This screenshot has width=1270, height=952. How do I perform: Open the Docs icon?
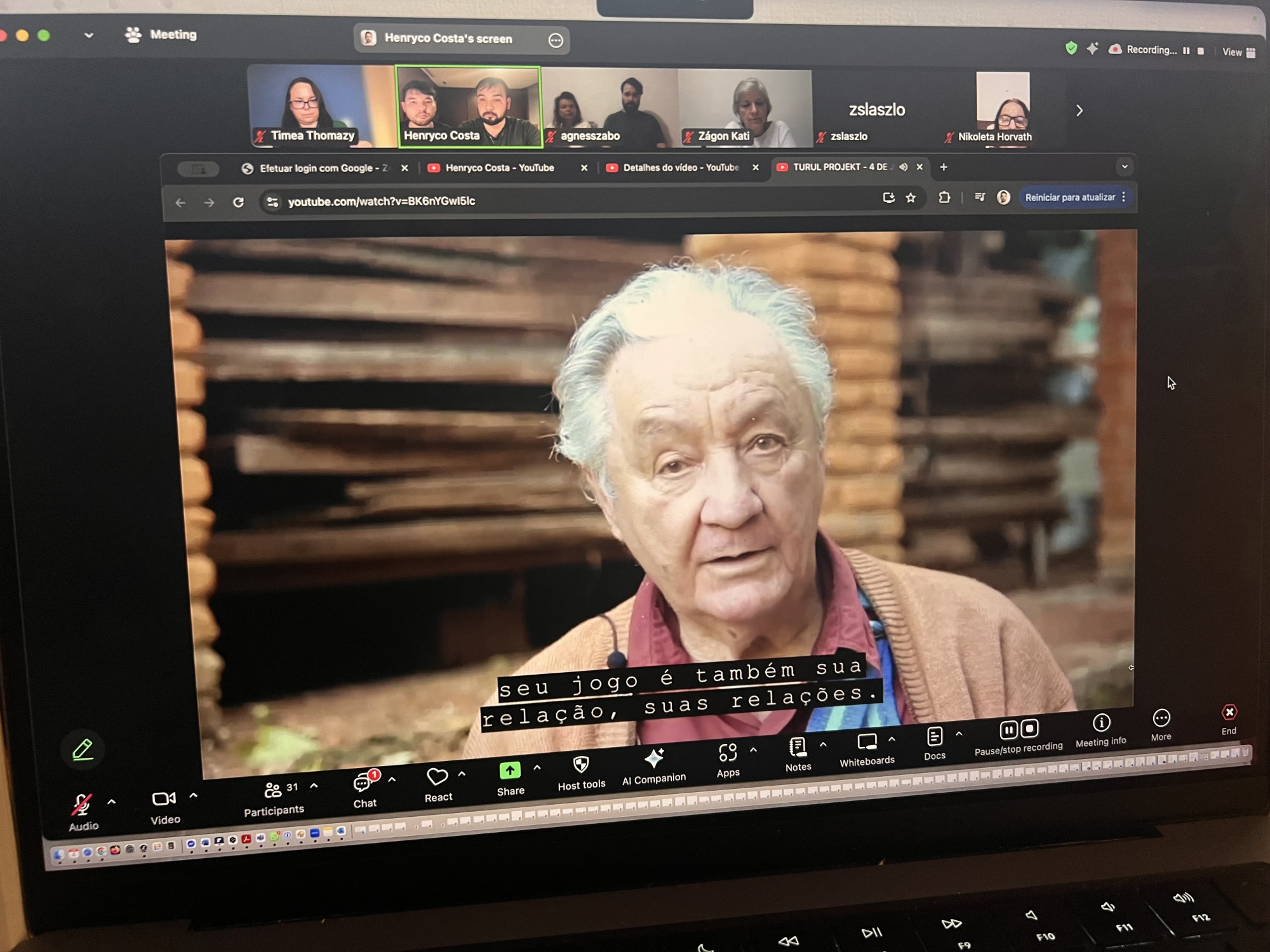[x=934, y=736]
